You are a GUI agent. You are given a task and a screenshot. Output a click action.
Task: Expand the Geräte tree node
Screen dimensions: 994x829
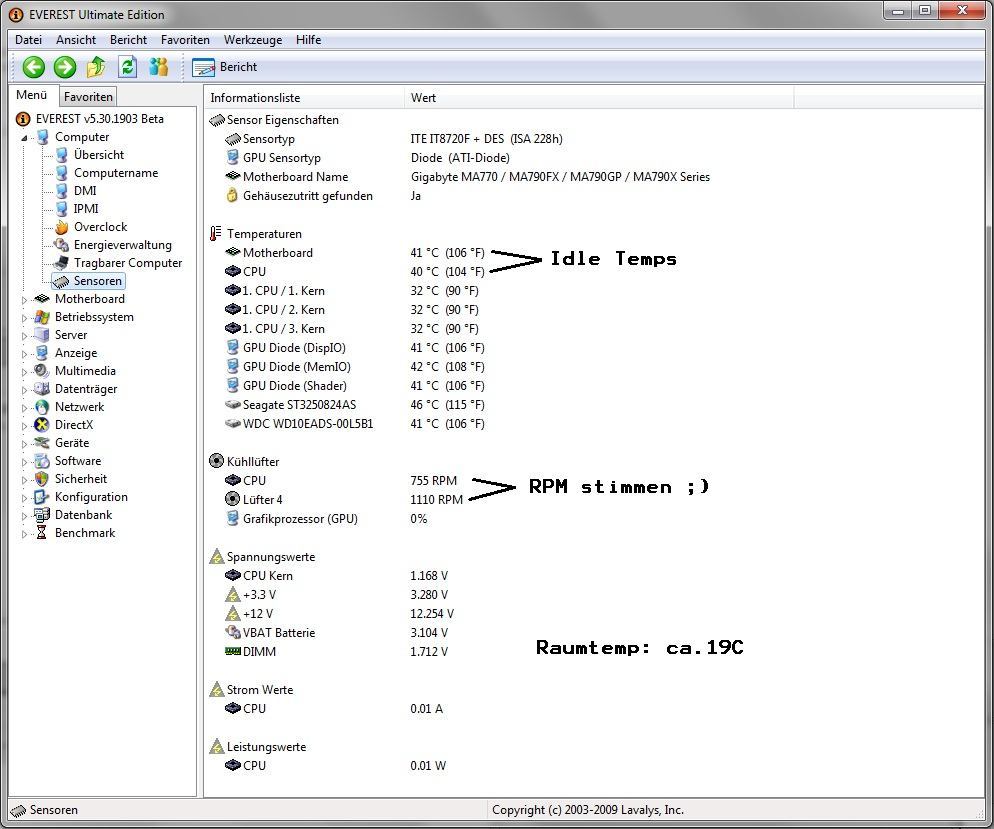[x=24, y=444]
